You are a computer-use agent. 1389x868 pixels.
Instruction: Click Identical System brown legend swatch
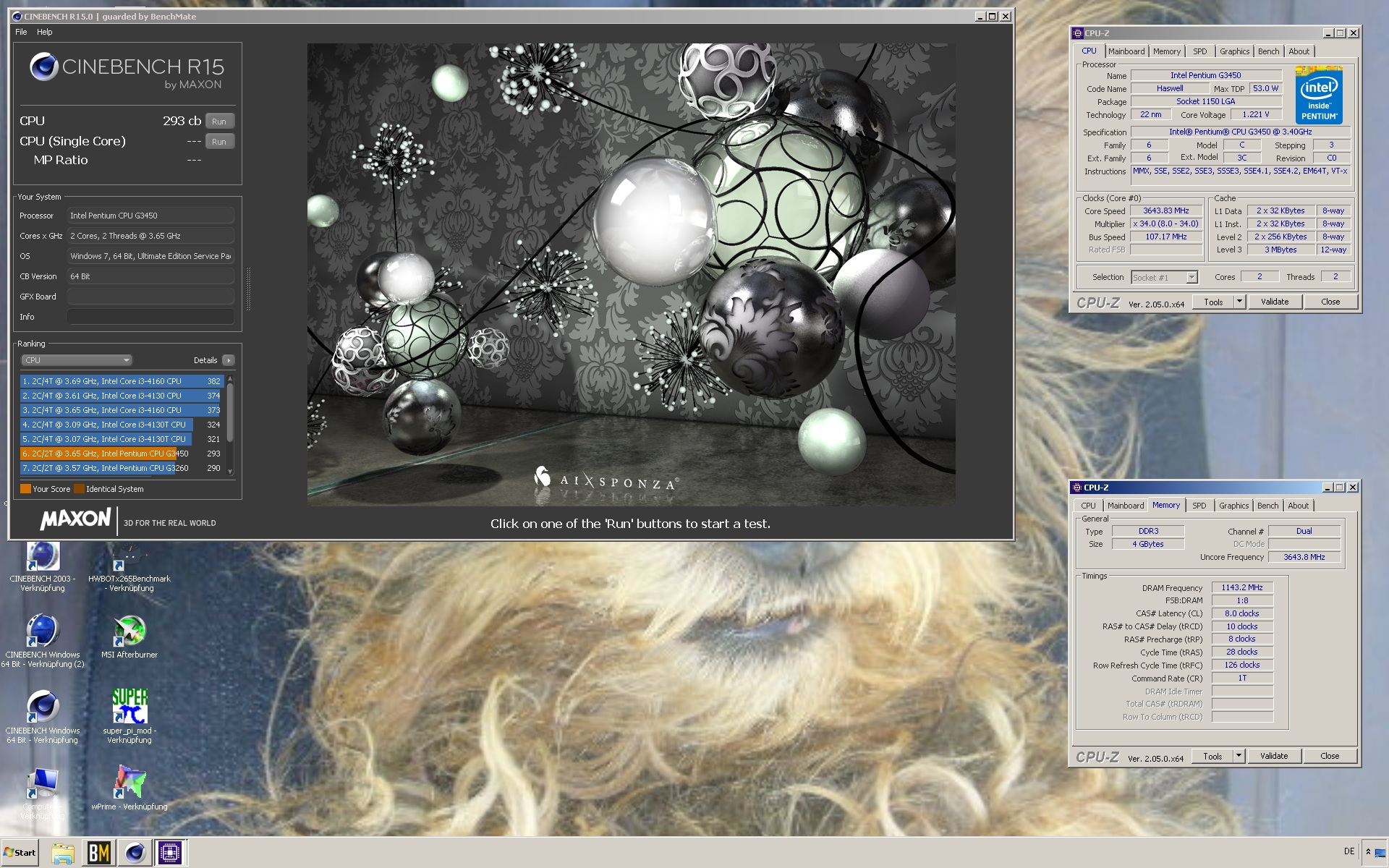click(x=79, y=489)
